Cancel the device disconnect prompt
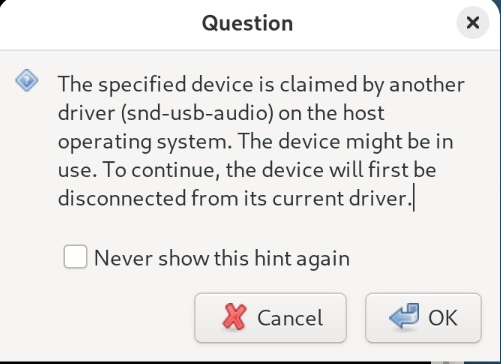 [x=270, y=318]
